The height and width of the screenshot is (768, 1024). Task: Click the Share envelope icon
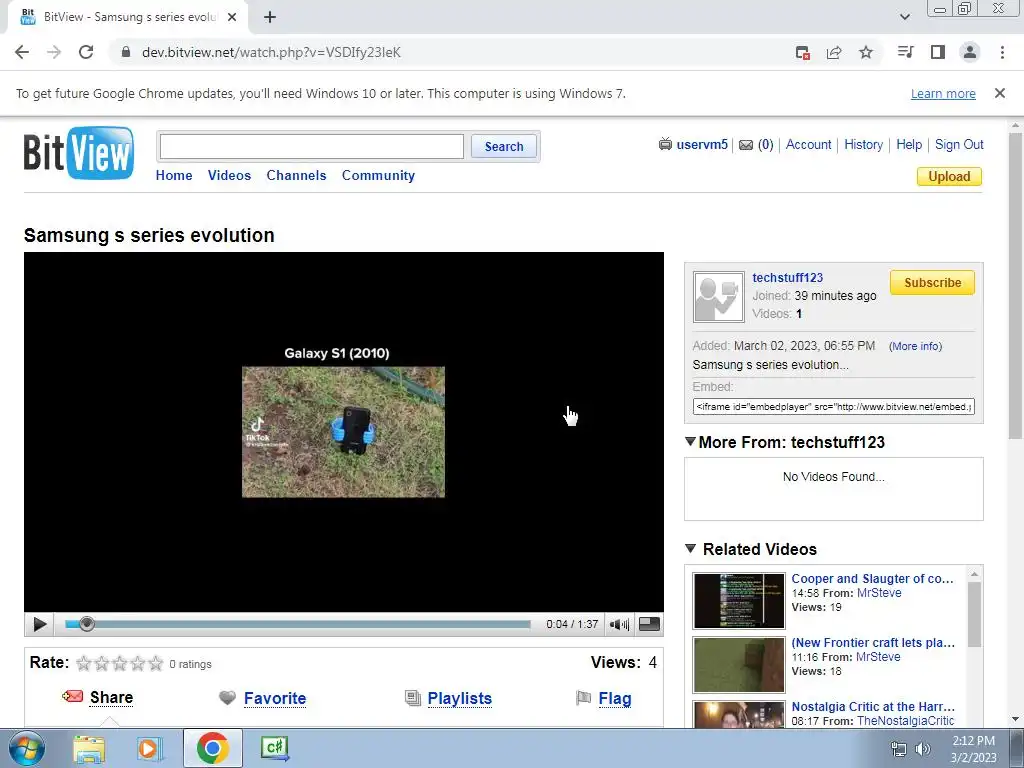click(72, 696)
